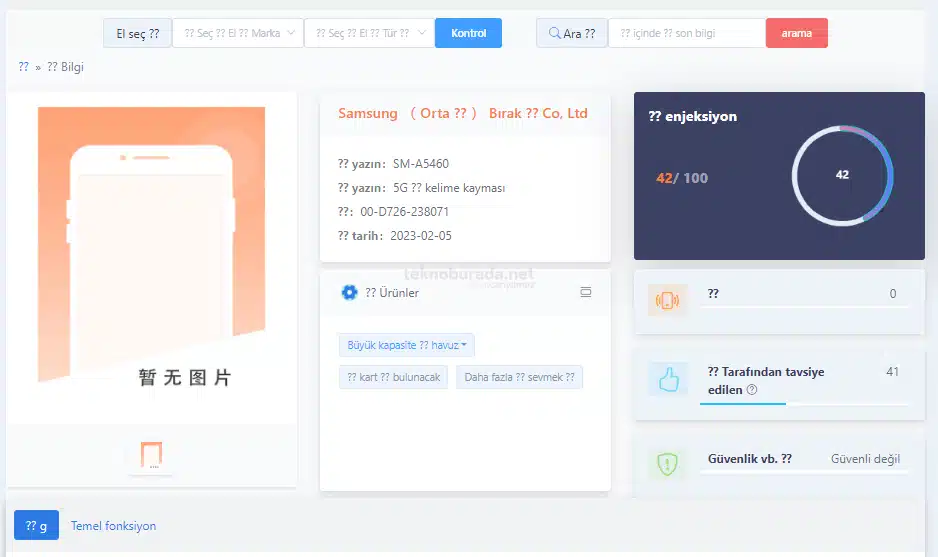Screen dimensions: 938x557
Task: Click the help icon next to edilen
Action: point(751,389)
